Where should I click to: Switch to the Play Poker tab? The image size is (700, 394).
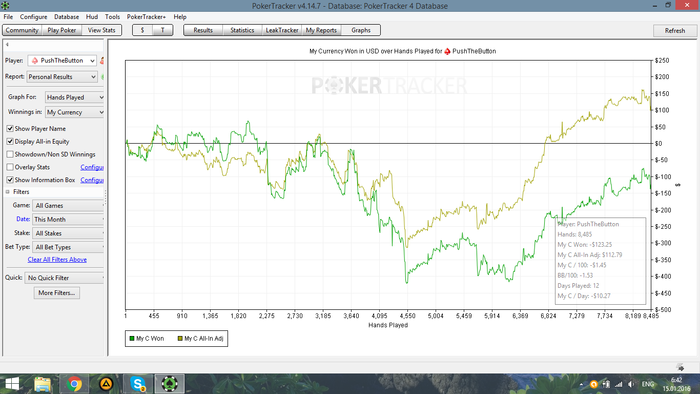(62, 30)
